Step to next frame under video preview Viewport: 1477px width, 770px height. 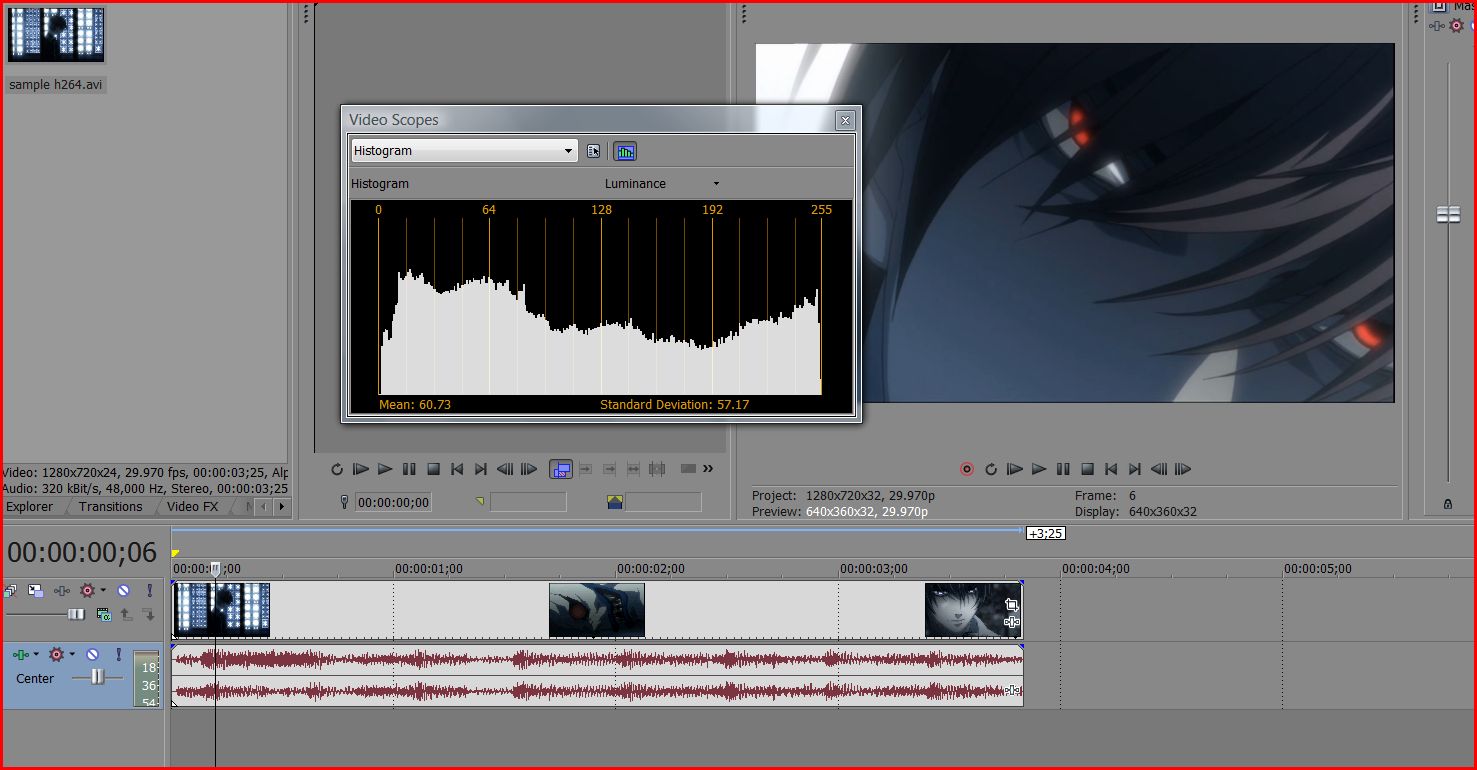point(1183,469)
